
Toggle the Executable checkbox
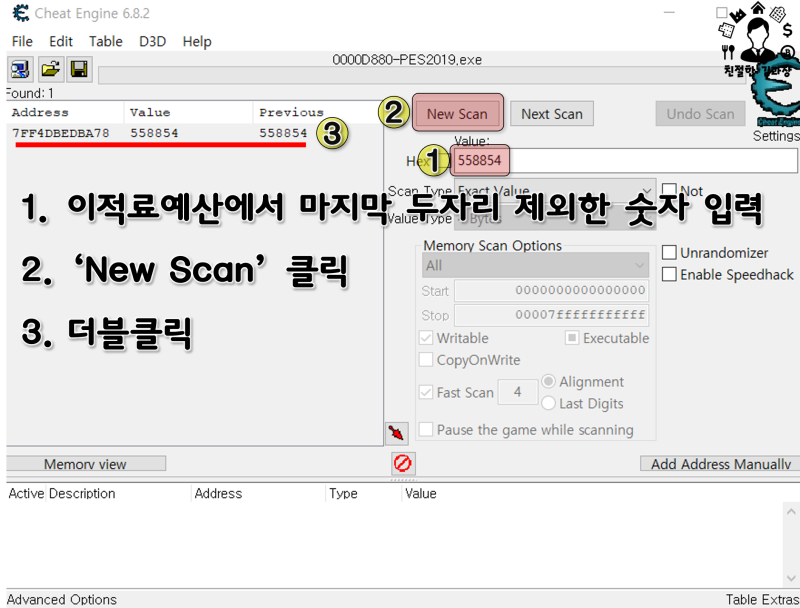pos(572,338)
